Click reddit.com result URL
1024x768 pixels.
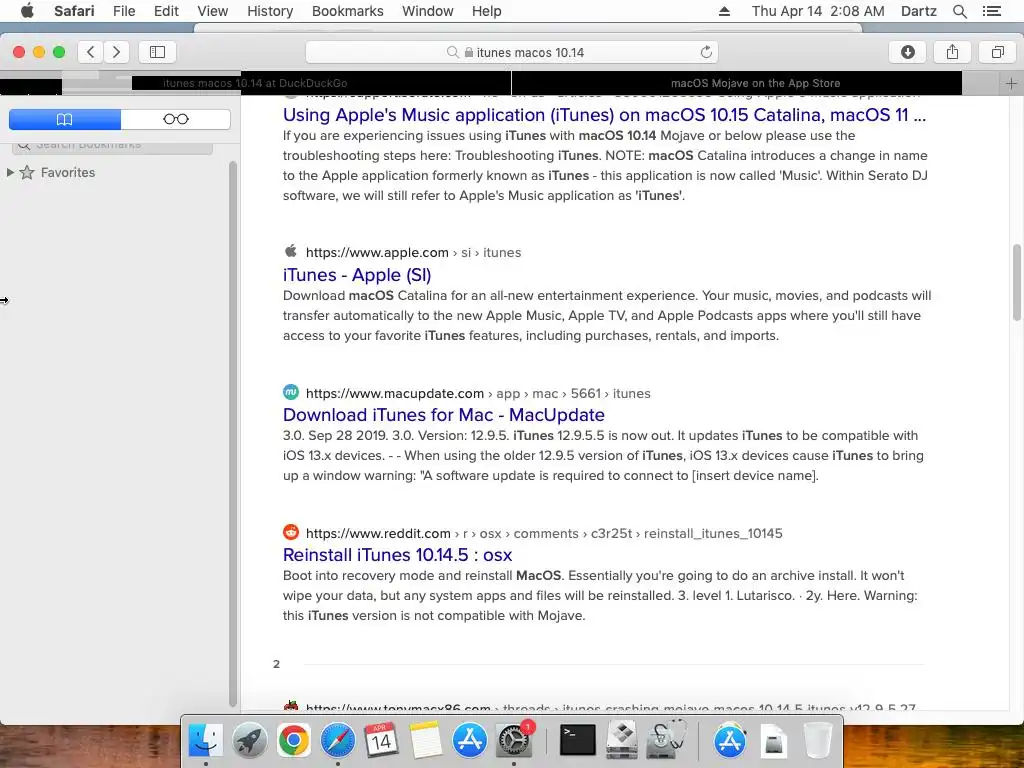point(544,534)
